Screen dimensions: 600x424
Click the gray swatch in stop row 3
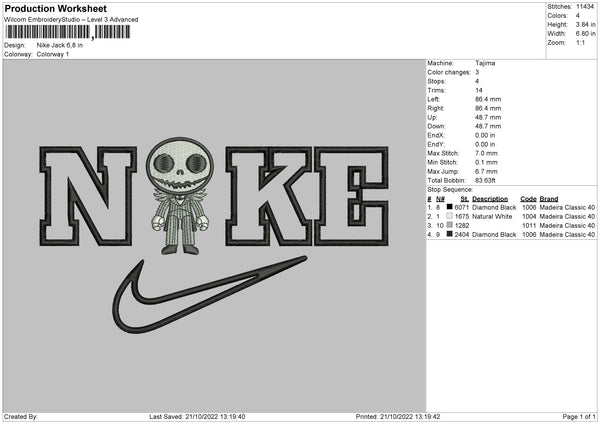[x=450, y=225]
